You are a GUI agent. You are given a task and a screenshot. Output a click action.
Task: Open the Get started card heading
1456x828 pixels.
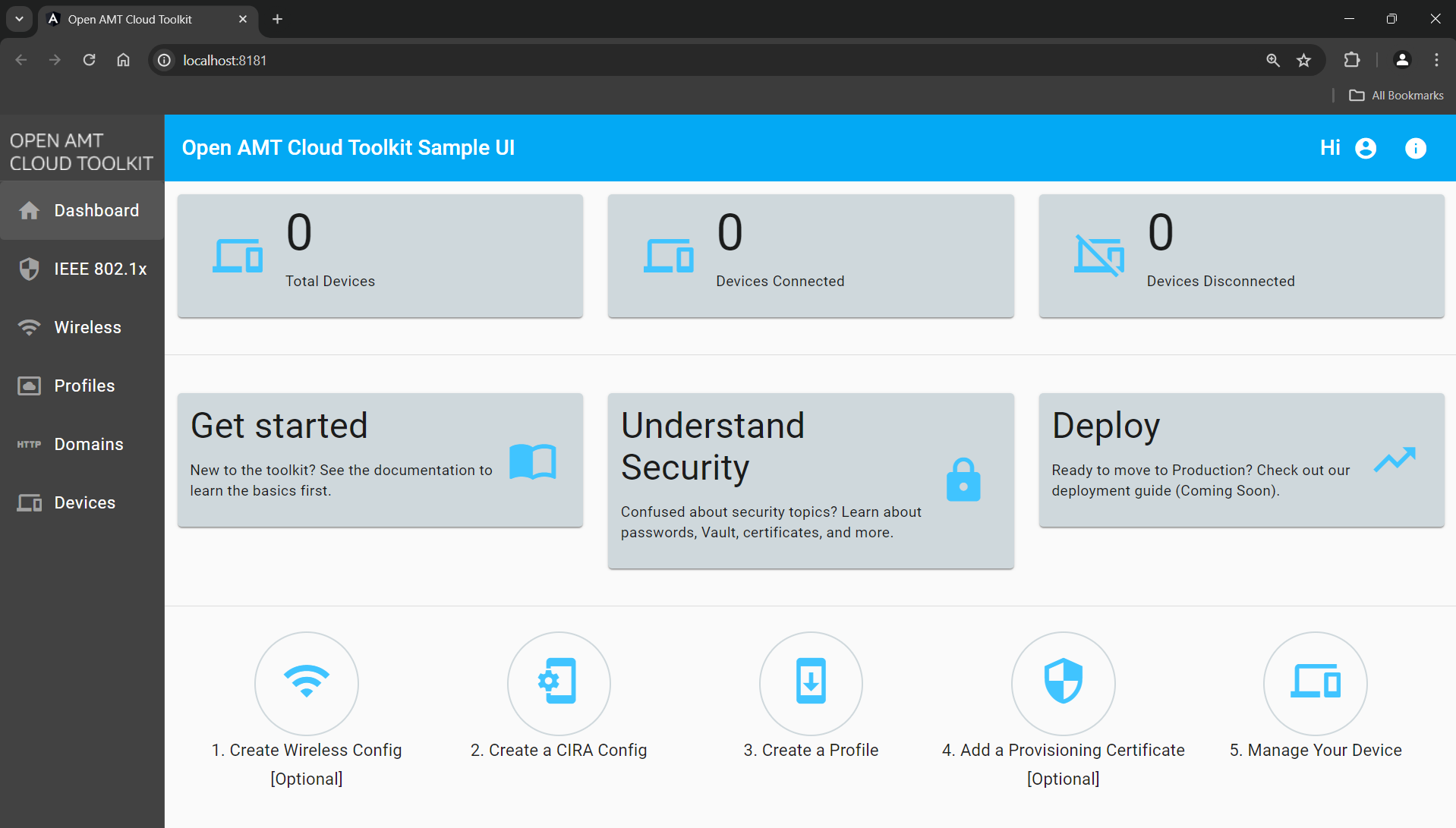tap(279, 426)
